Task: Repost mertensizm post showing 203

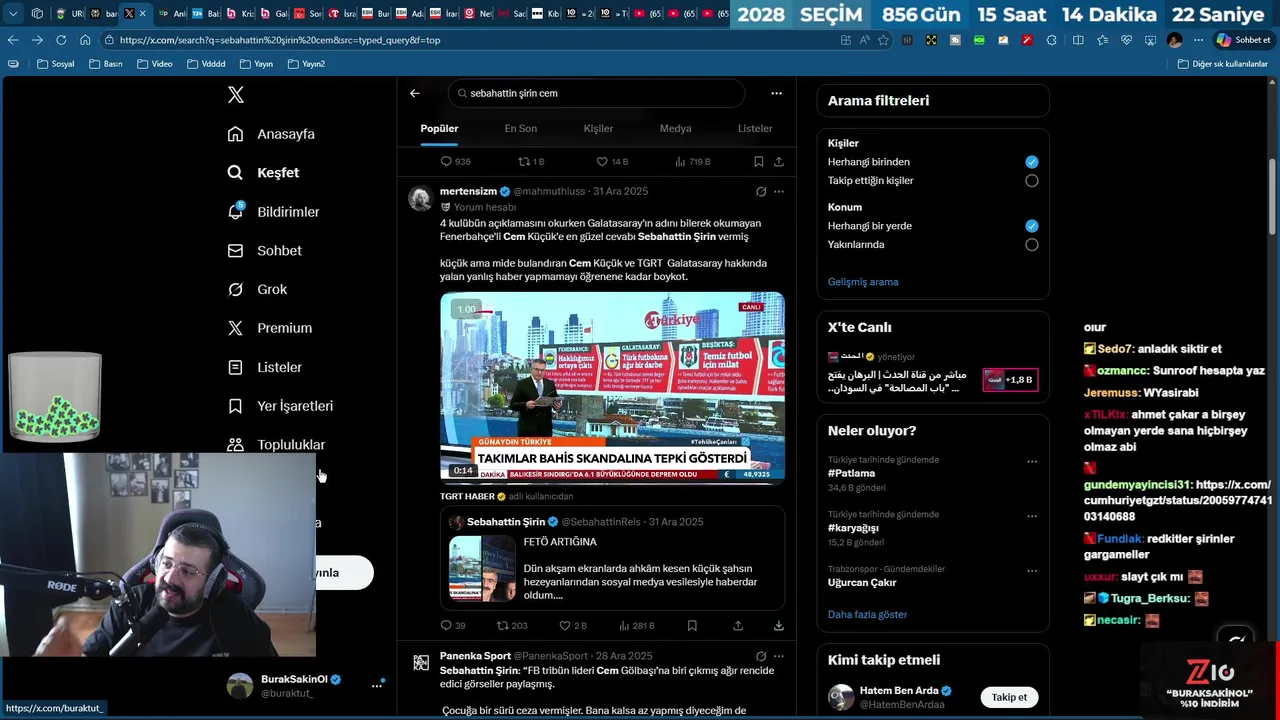Action: 502,626
